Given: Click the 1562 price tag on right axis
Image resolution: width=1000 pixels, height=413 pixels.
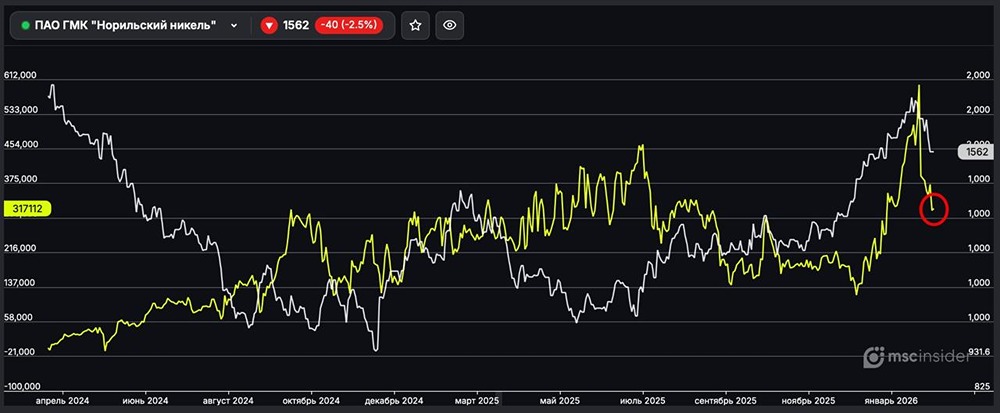Looking at the screenshot, I should pos(974,152).
